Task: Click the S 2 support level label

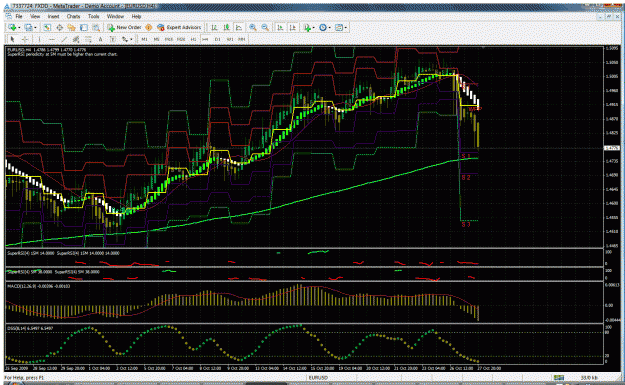Action: [466, 177]
